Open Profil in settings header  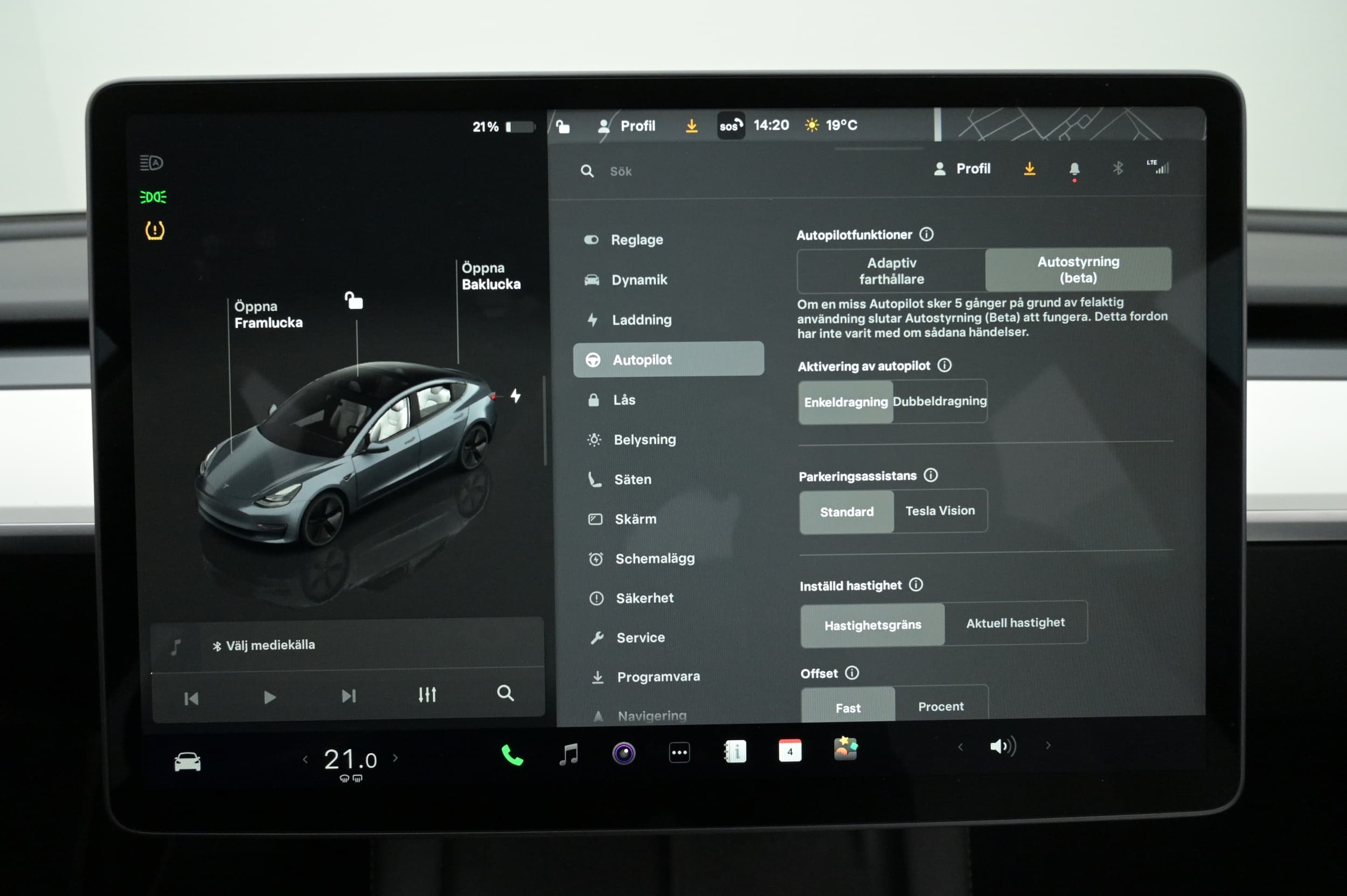click(x=962, y=169)
